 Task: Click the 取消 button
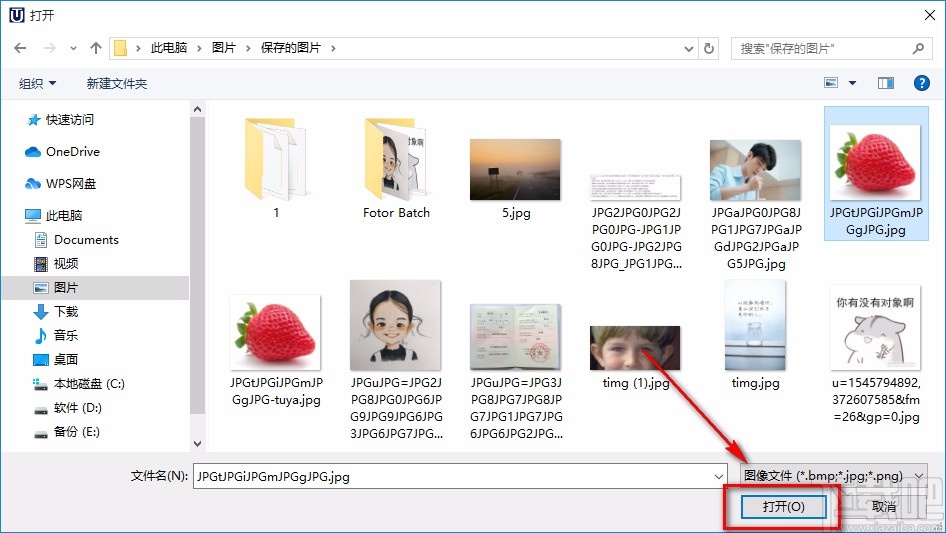884,506
